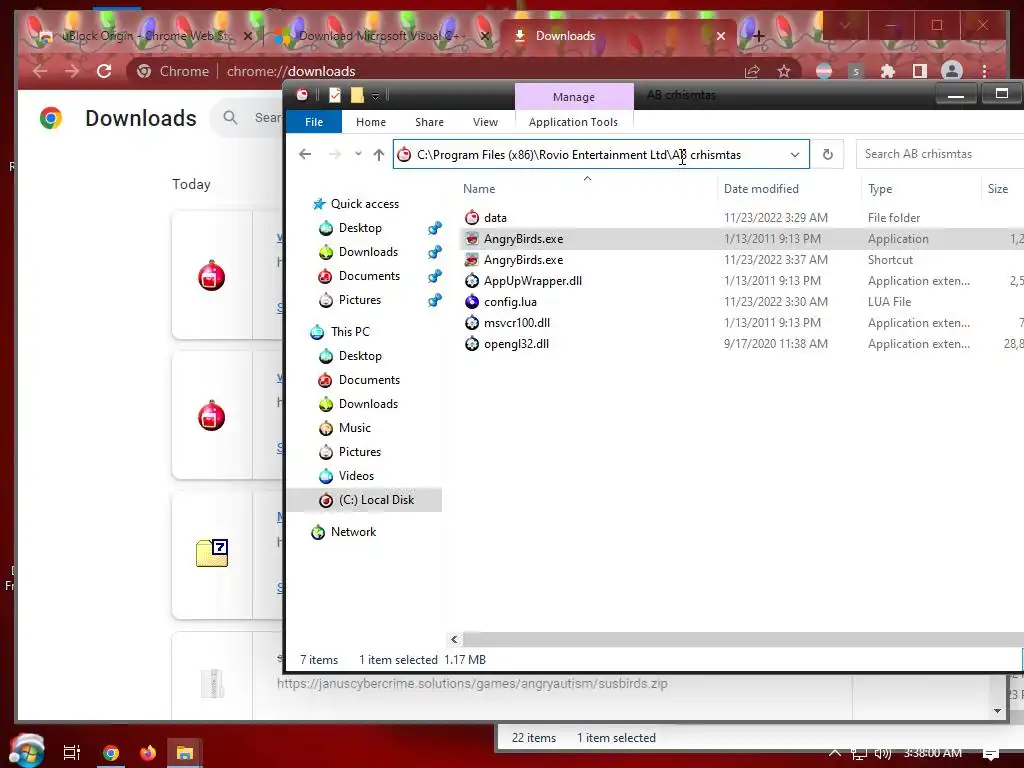Open Downloads under This PC
1024x768 pixels.
coord(368,404)
